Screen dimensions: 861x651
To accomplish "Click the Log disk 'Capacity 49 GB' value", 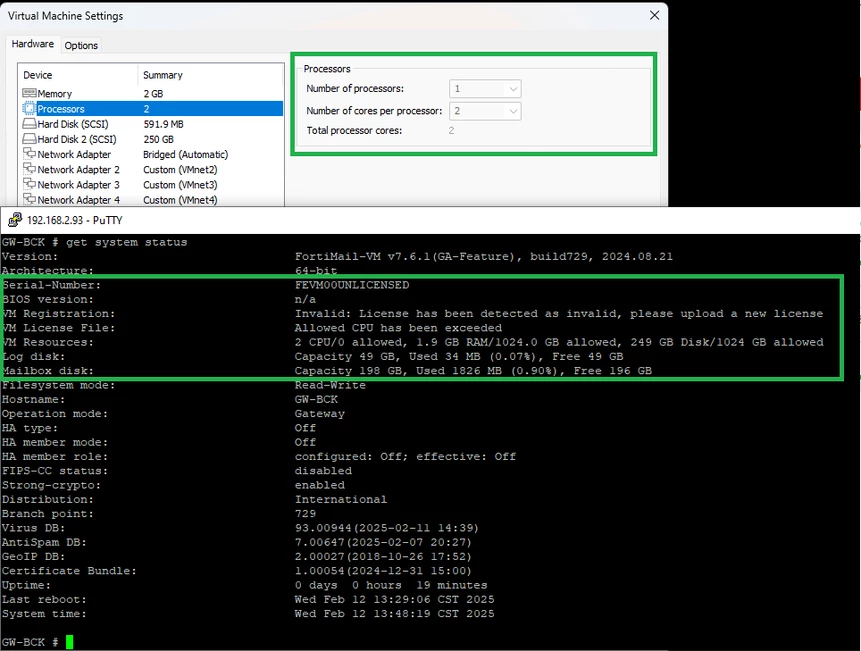I will tap(459, 356).
